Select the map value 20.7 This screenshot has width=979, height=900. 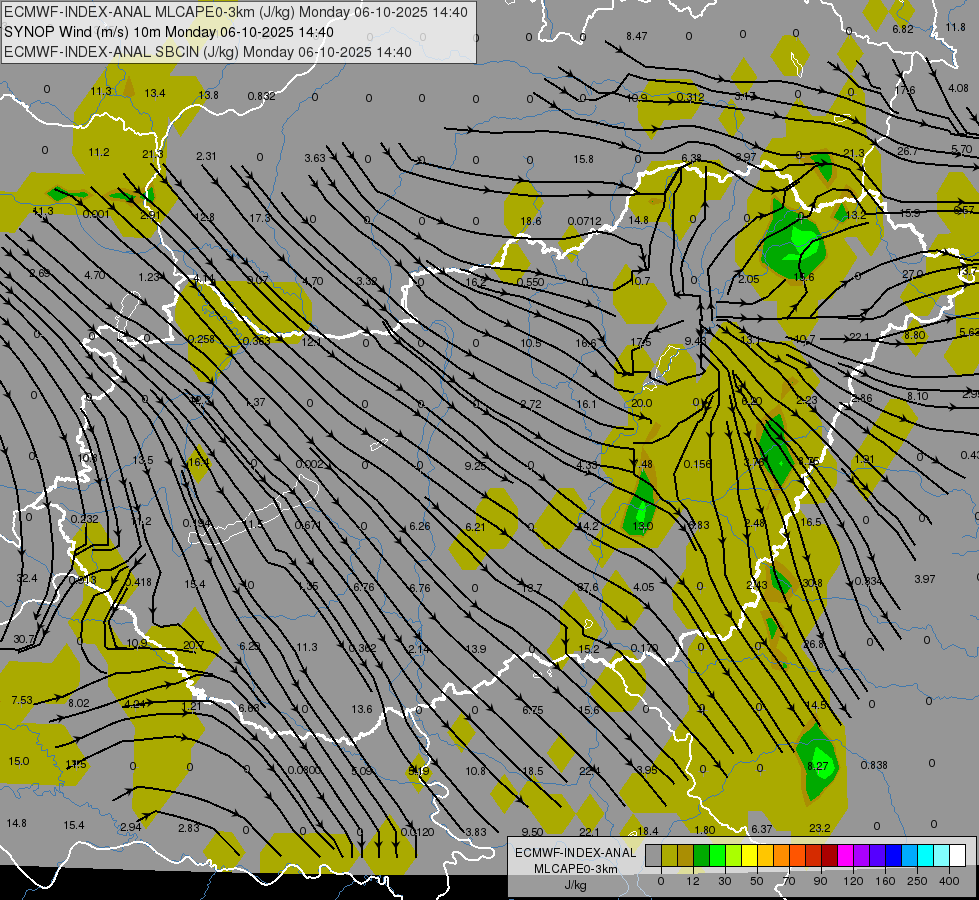194,646
